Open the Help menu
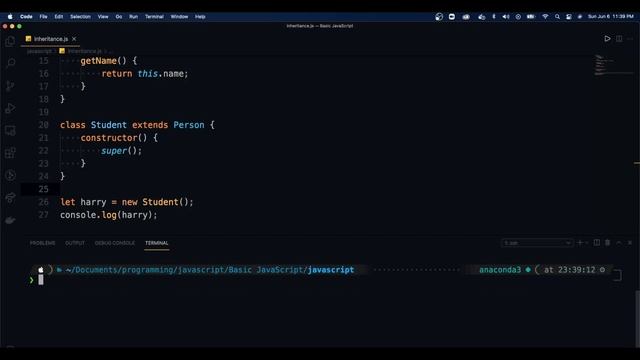This screenshot has height=360, width=640. tap(200, 17)
